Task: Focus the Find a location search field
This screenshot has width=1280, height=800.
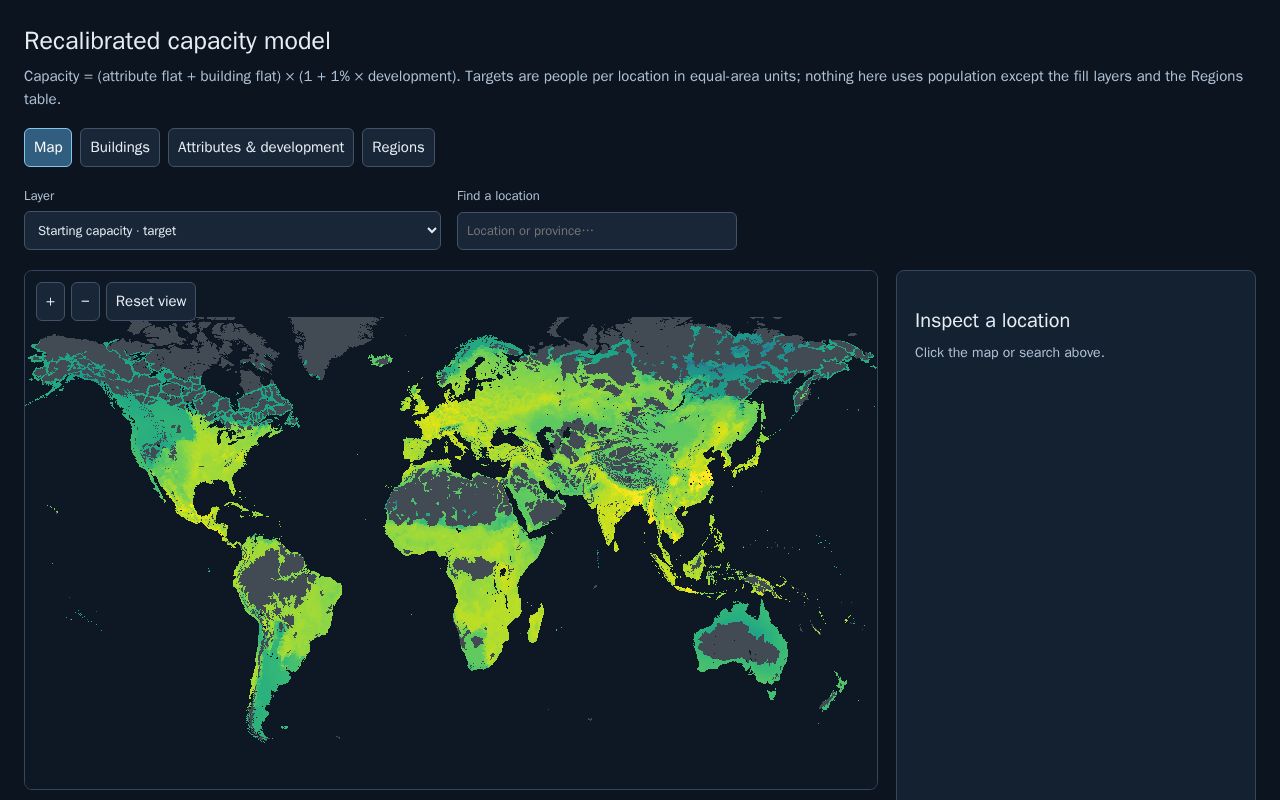Action: 597,231
